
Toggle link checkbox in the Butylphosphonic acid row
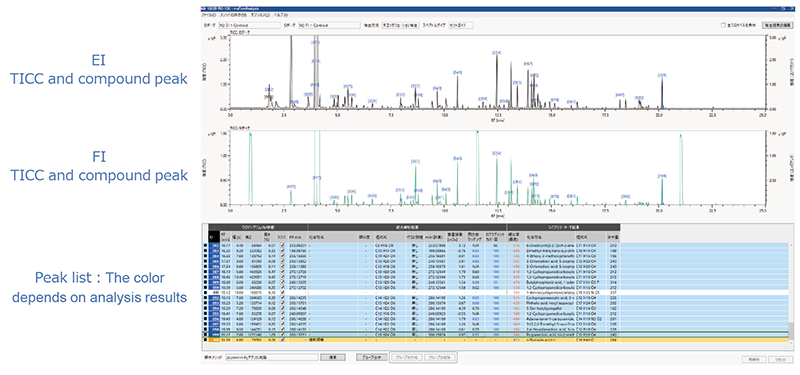tap(283, 282)
